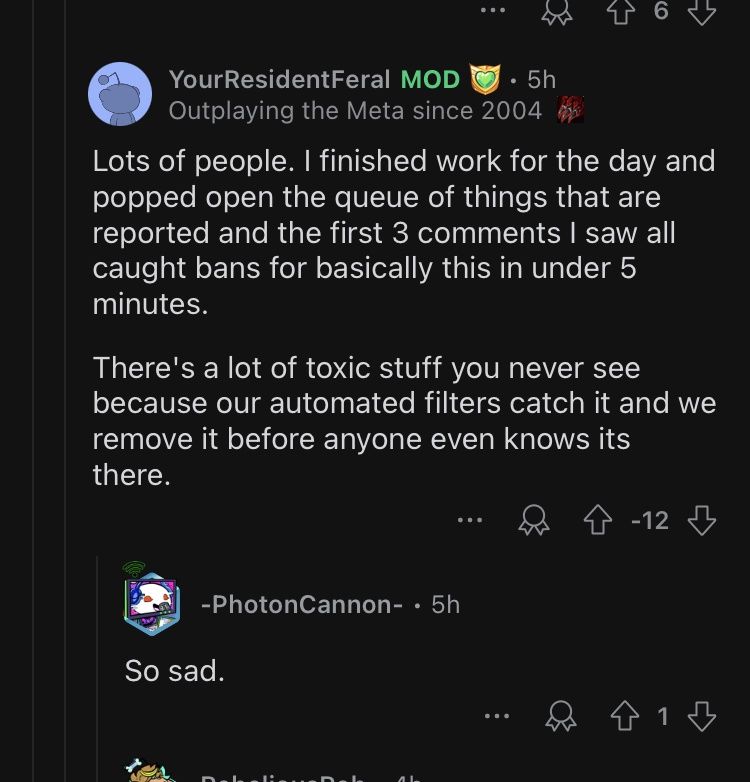Image resolution: width=750 pixels, height=782 pixels.
Task: Award the "So sad." comment
Action: (560, 716)
